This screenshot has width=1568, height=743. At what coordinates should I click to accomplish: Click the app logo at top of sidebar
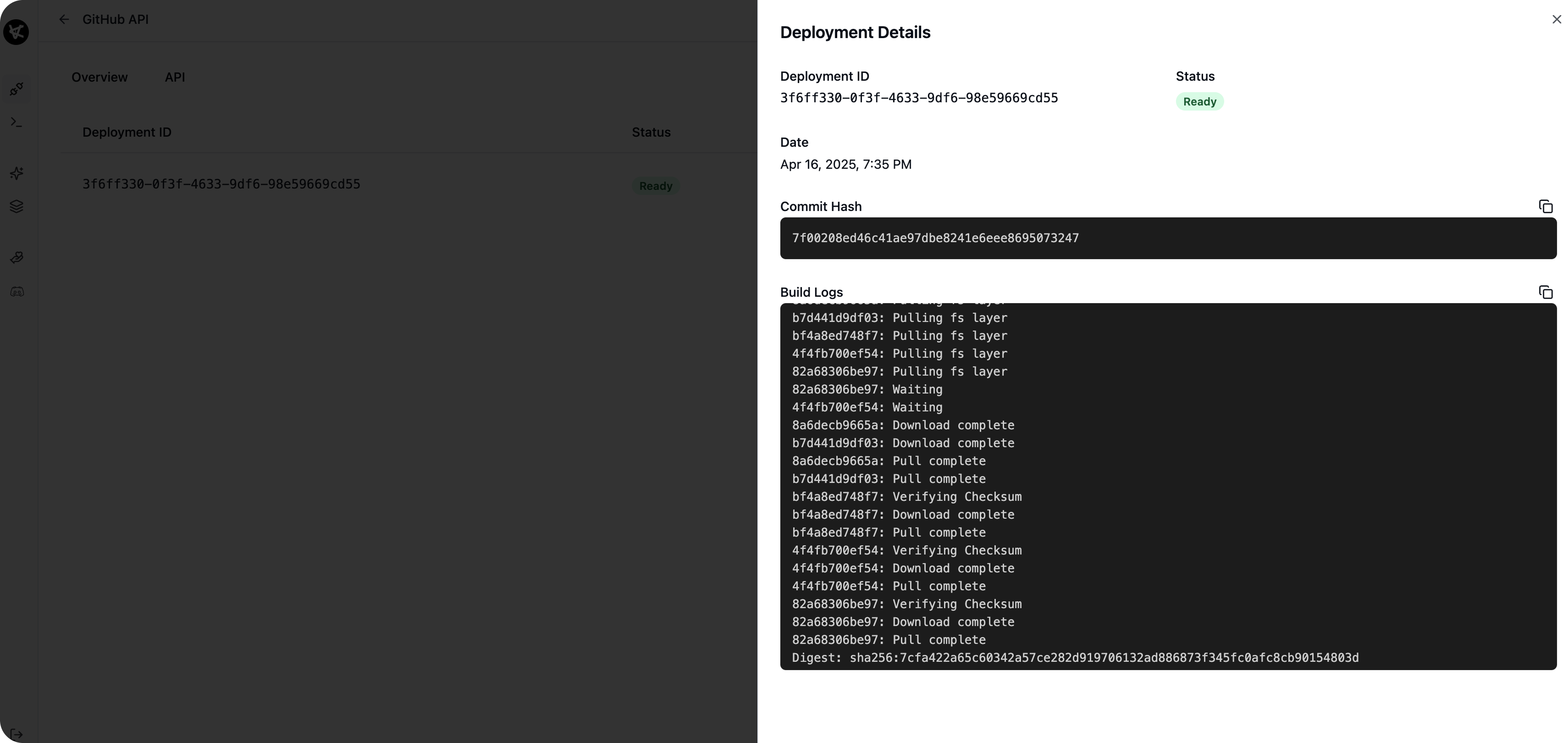(17, 32)
